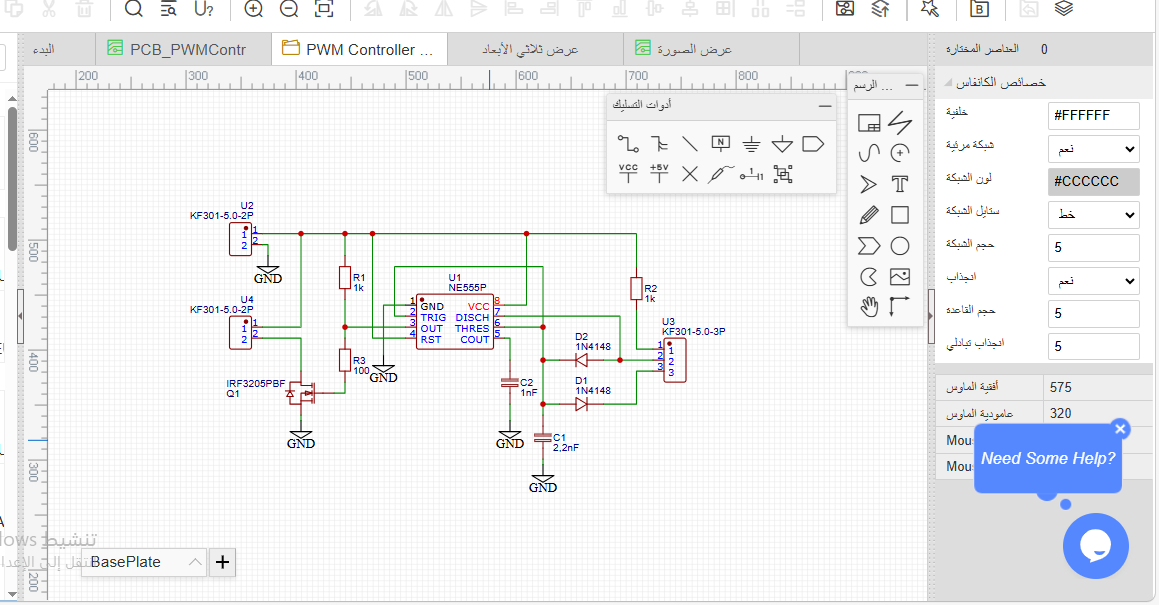
Task: Open the snap dropdown
Action: [1093, 280]
